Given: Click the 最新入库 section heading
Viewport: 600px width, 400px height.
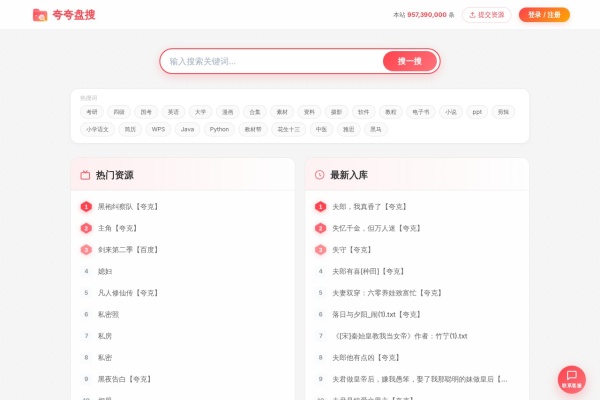Looking at the screenshot, I should pyautogui.click(x=349, y=175).
